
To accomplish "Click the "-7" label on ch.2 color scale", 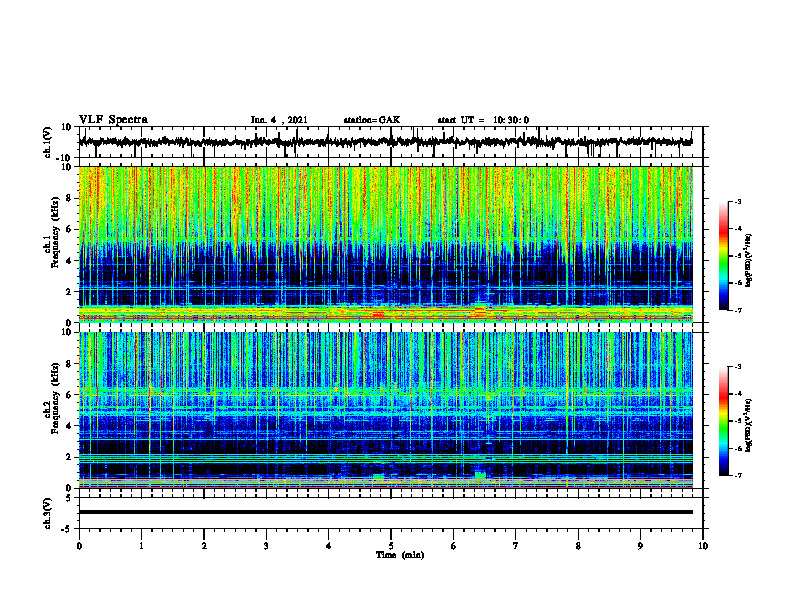I will [737, 476].
